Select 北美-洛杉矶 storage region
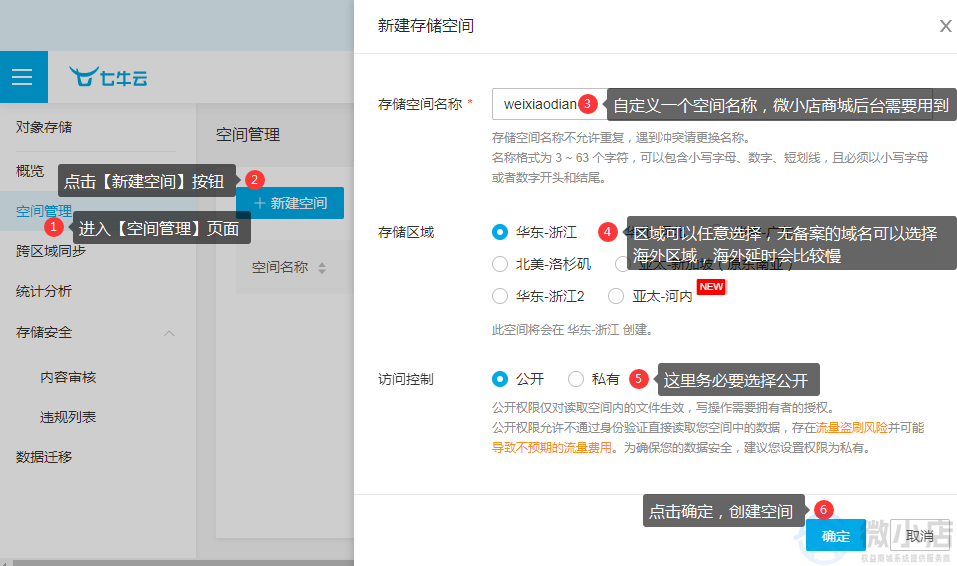 (500, 264)
